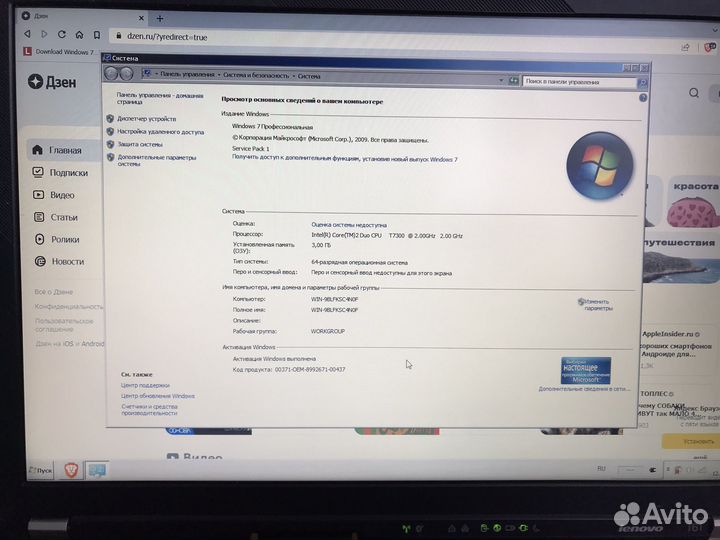Open Ролики in Дзен sidebar

pos(56,239)
